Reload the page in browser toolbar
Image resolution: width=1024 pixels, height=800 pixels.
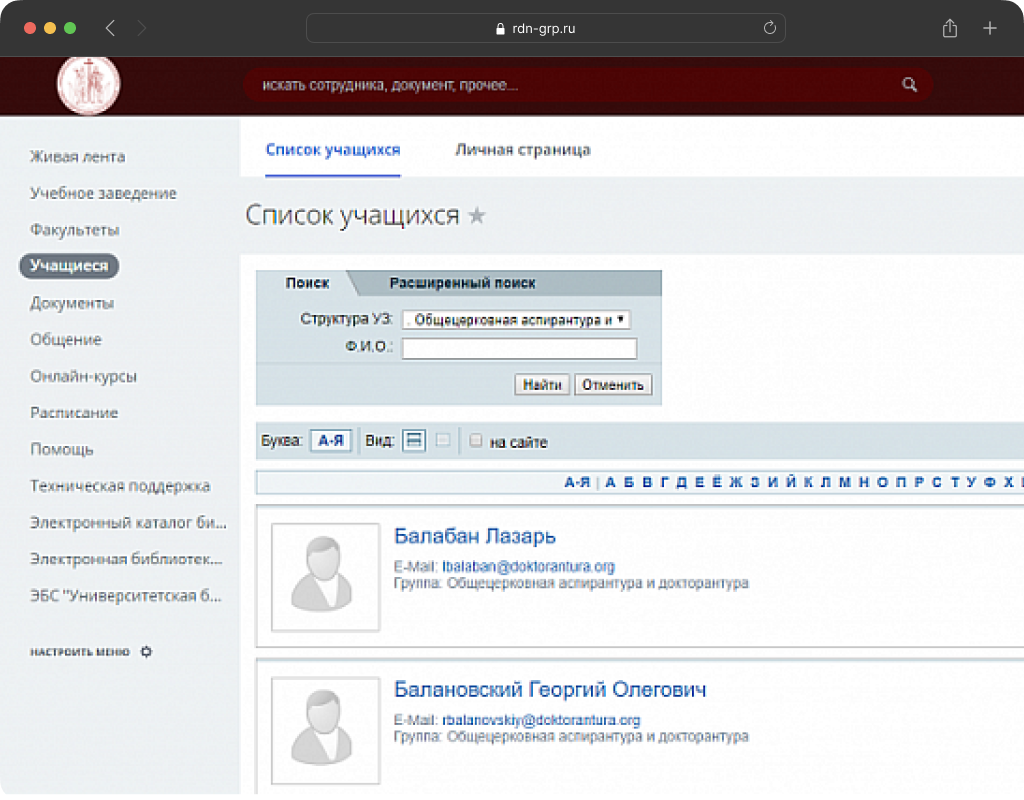tap(769, 28)
